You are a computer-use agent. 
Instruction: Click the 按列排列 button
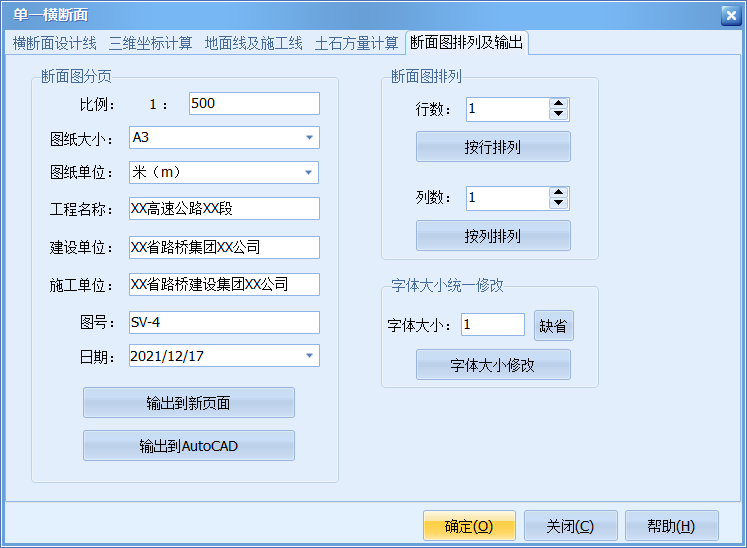(493, 235)
